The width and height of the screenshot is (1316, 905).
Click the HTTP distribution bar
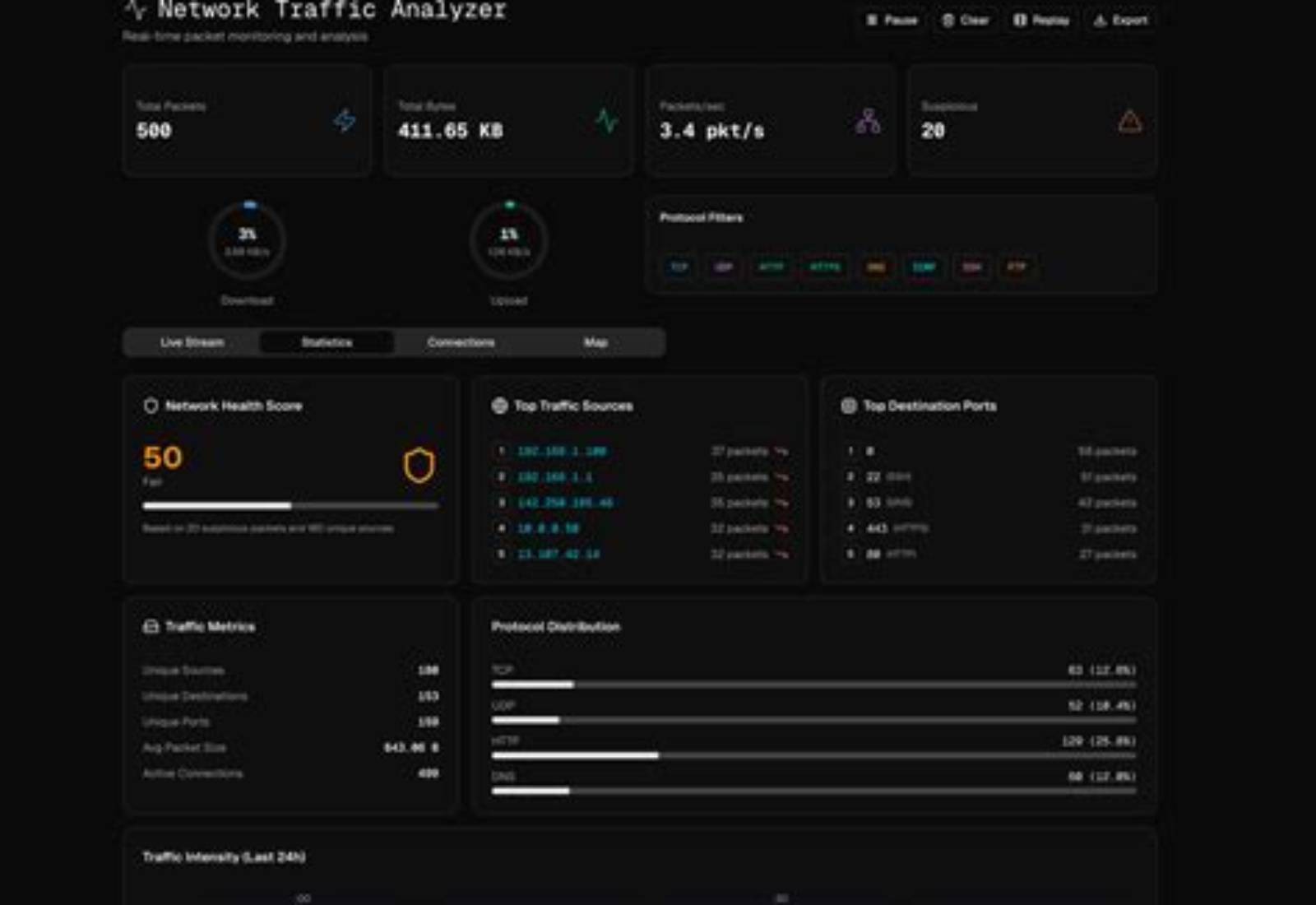coord(813,755)
